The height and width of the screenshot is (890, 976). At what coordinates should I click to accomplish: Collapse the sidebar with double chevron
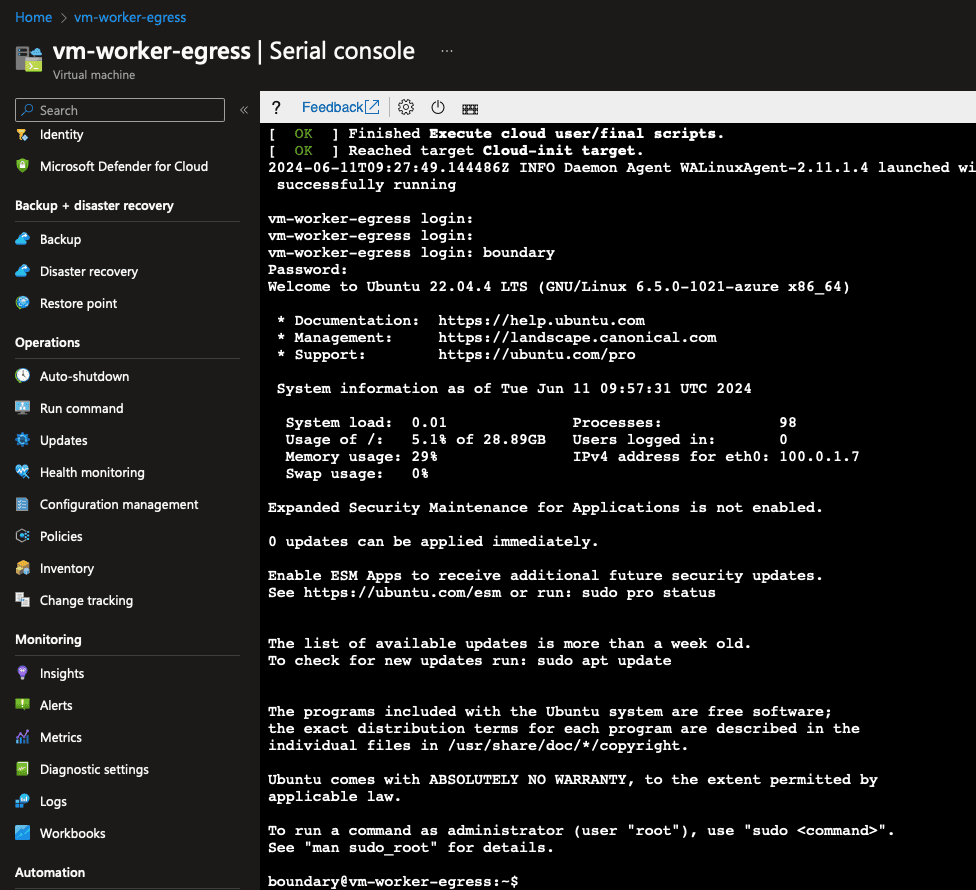243,110
